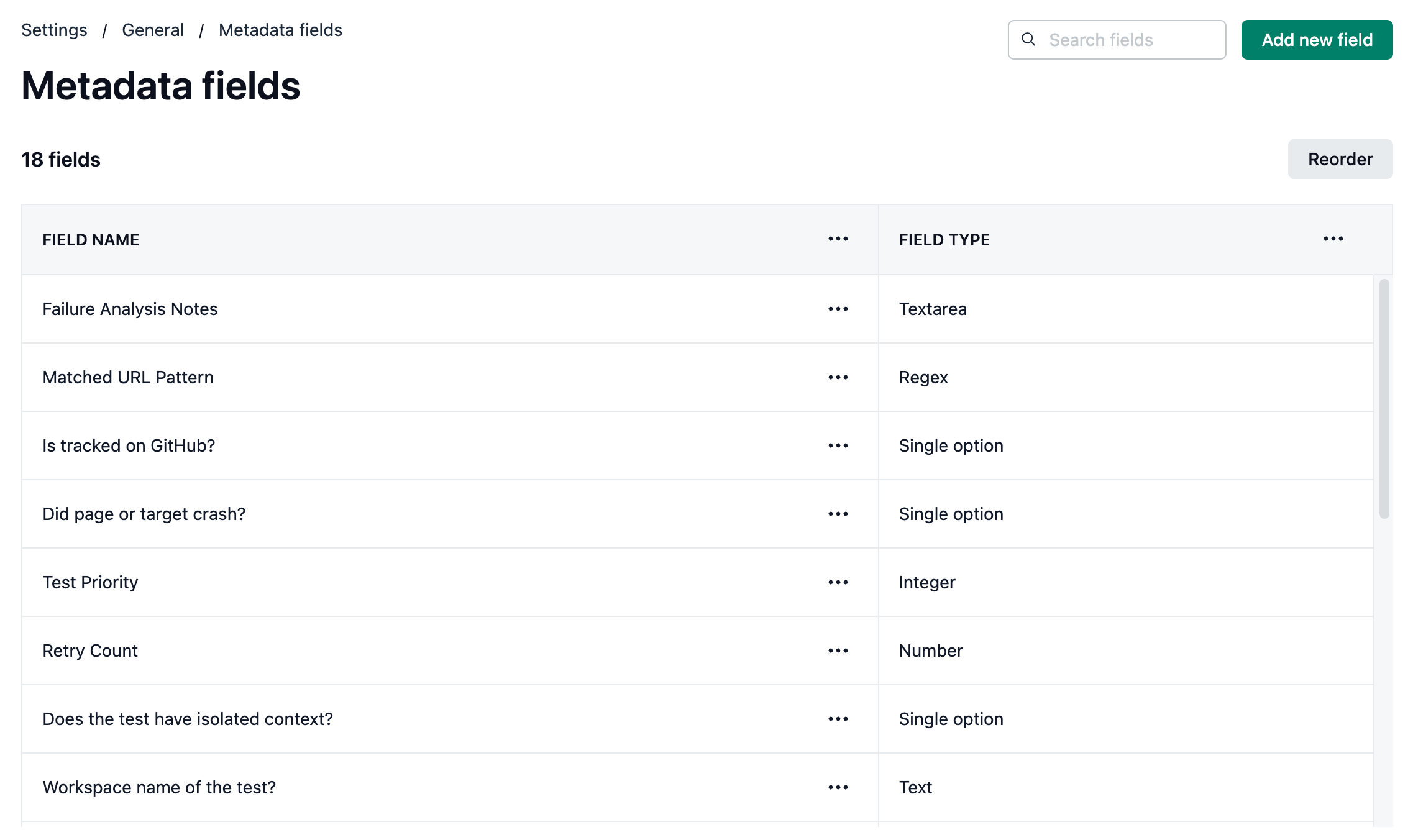The height and width of the screenshot is (840, 1413).
Task: Open the ellipsis menu for Did page or target crash?
Action: pos(838,514)
